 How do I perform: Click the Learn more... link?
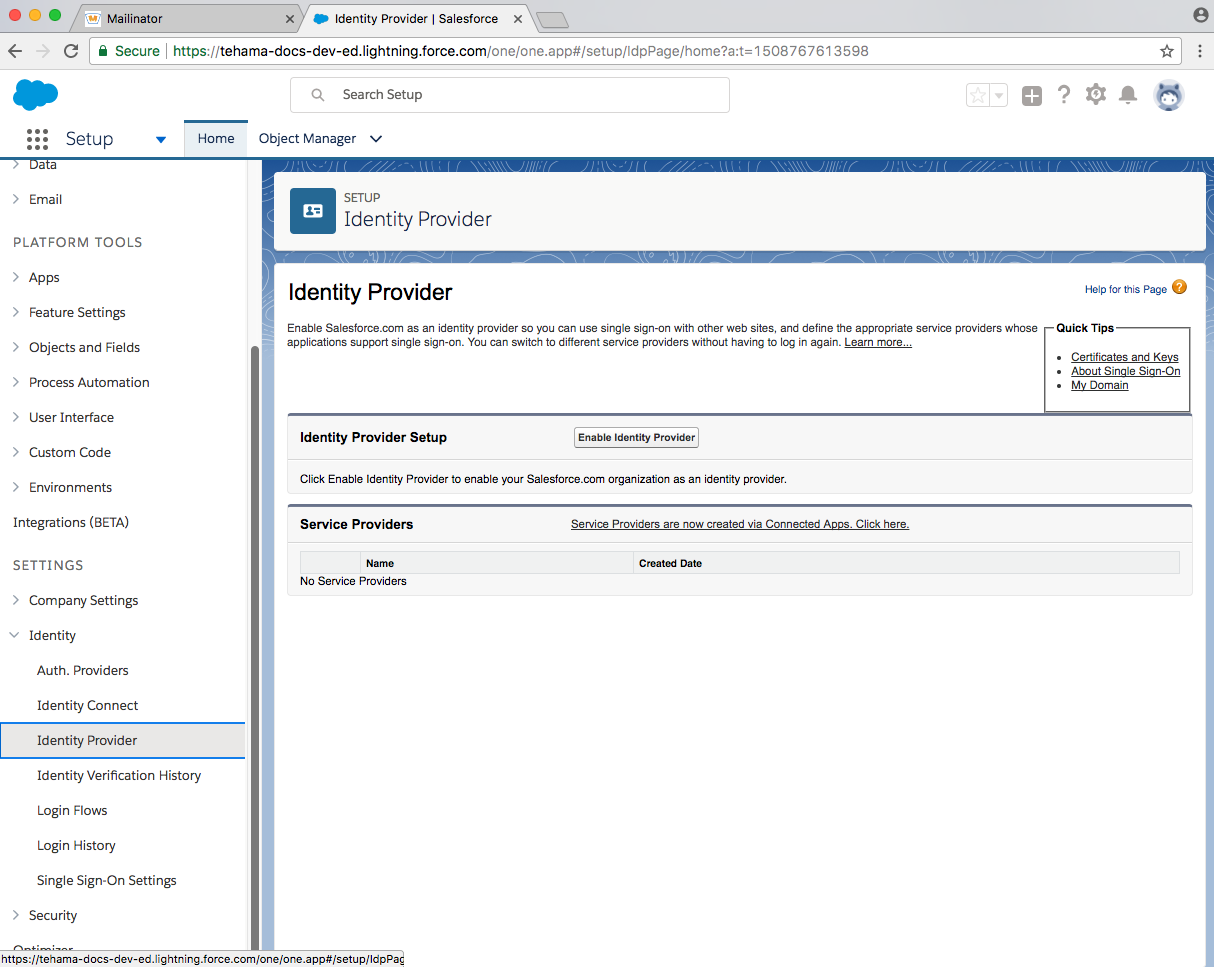coord(878,342)
